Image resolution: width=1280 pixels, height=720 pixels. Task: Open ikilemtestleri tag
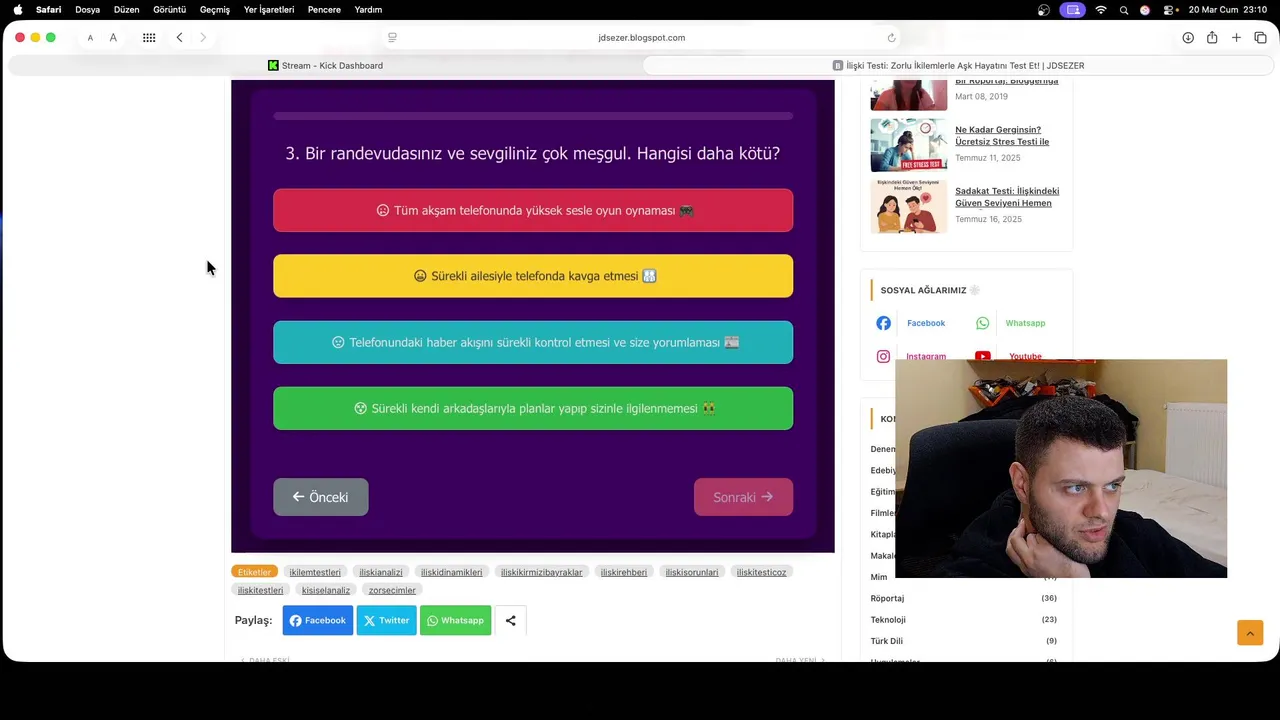pyautogui.click(x=315, y=572)
